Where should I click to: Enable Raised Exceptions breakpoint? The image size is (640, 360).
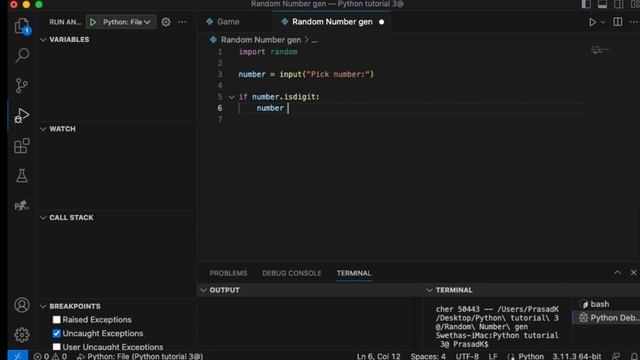pyautogui.click(x=57, y=320)
